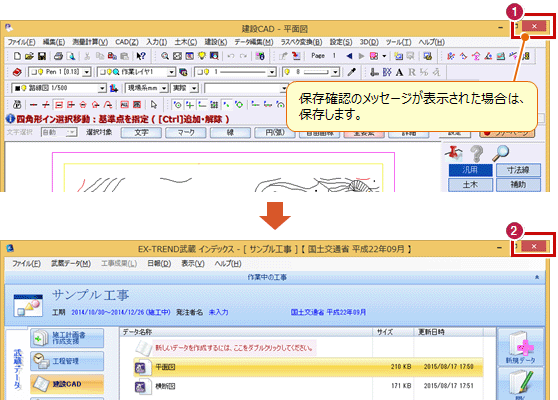Click the Undo arrow icon

(x=231, y=56)
